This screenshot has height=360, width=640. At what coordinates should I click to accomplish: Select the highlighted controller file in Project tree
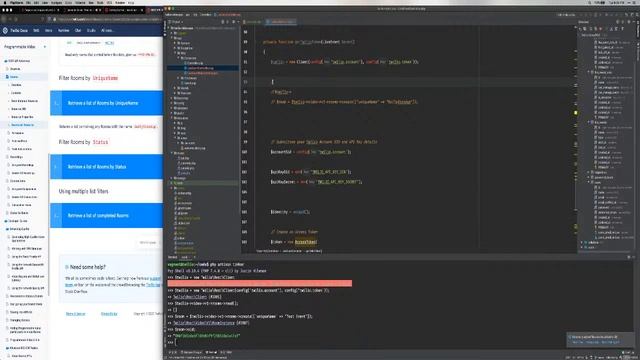click(x=203, y=68)
